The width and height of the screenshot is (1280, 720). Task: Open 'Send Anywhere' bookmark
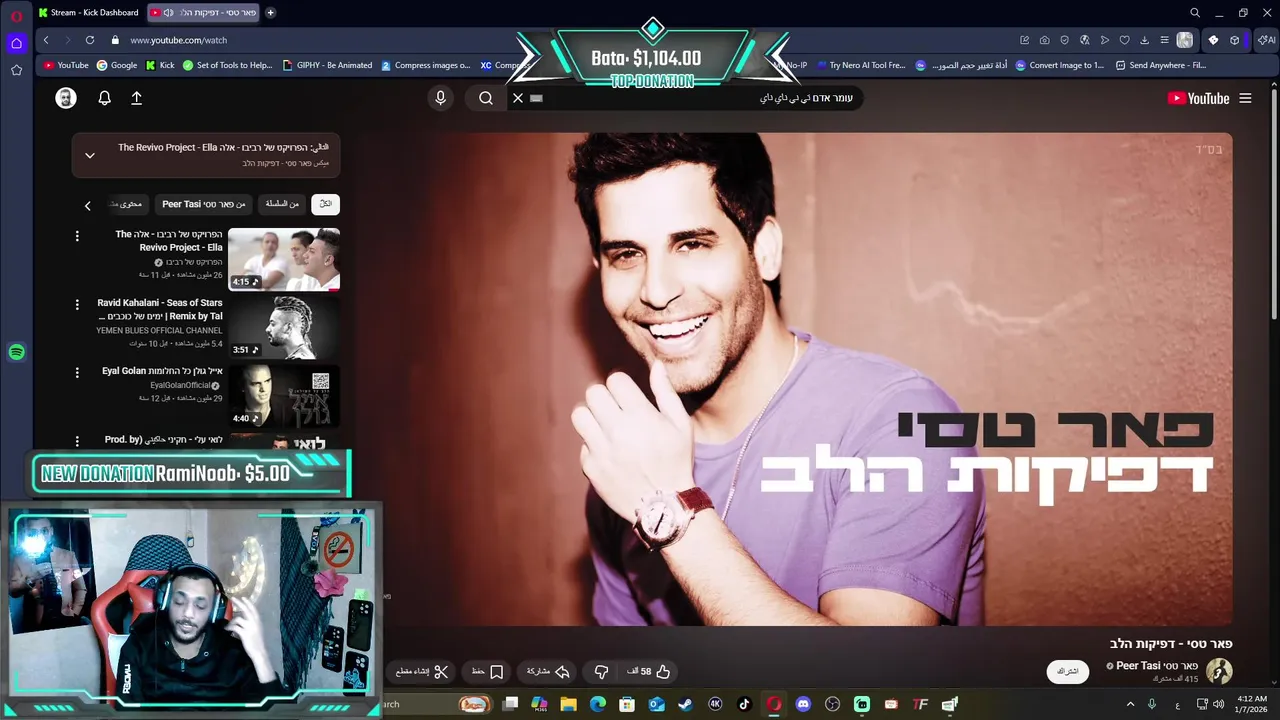1160,65
